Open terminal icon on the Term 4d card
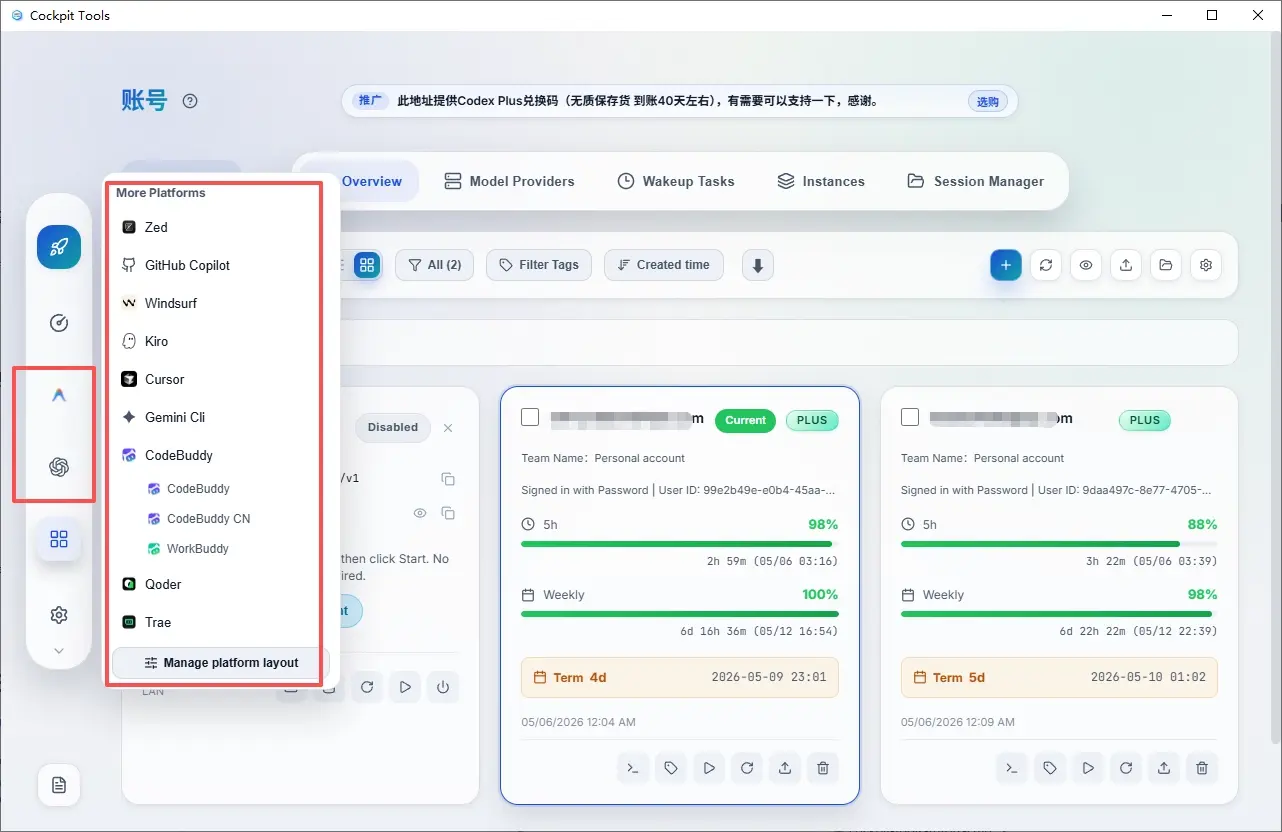This screenshot has width=1282, height=832. tap(633, 768)
